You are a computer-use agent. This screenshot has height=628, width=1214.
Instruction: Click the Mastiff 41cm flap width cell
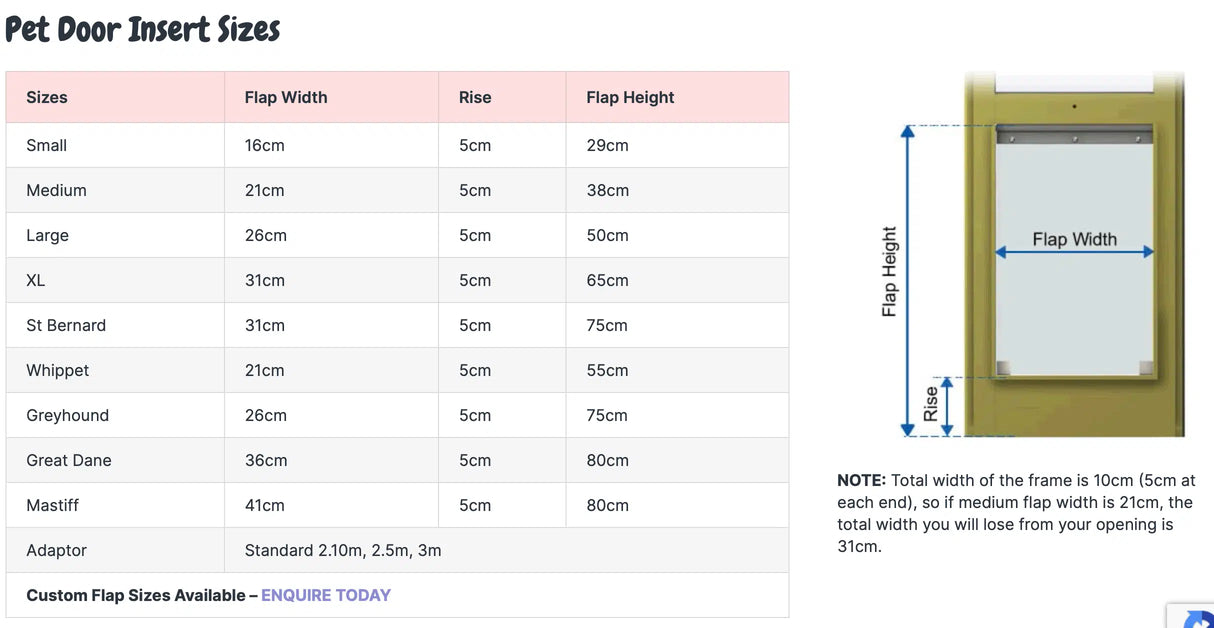click(265, 505)
